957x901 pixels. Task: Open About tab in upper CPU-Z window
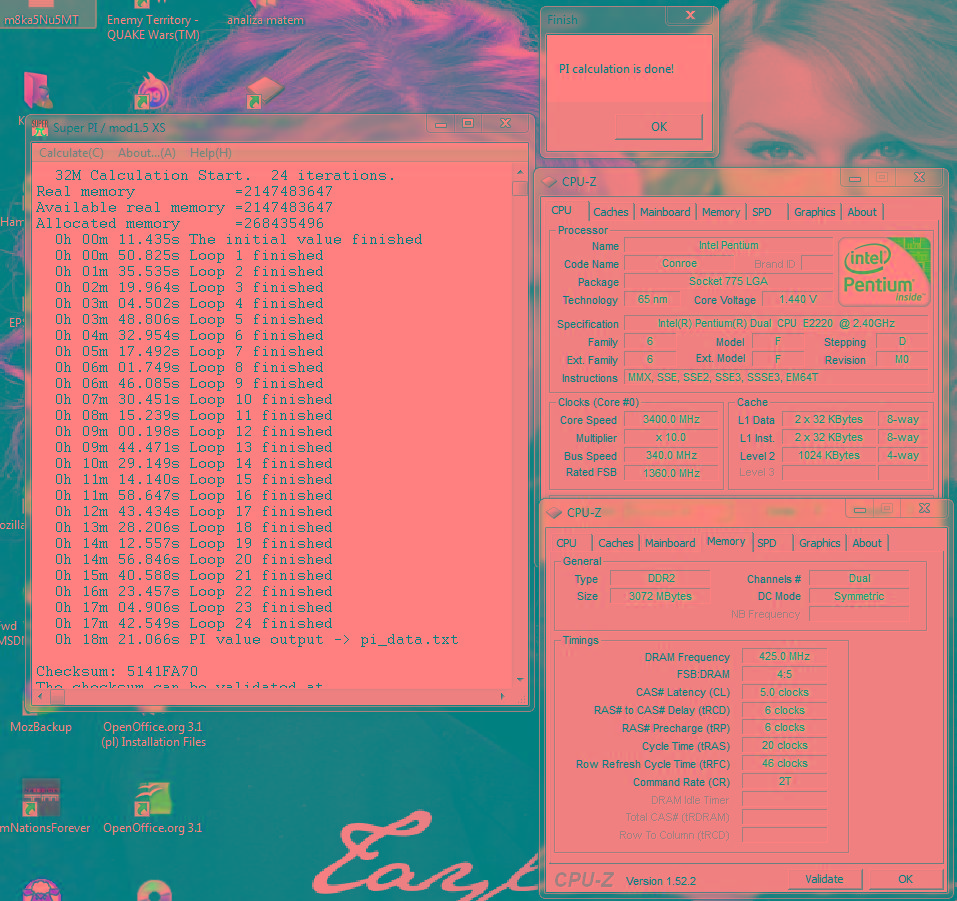[862, 212]
